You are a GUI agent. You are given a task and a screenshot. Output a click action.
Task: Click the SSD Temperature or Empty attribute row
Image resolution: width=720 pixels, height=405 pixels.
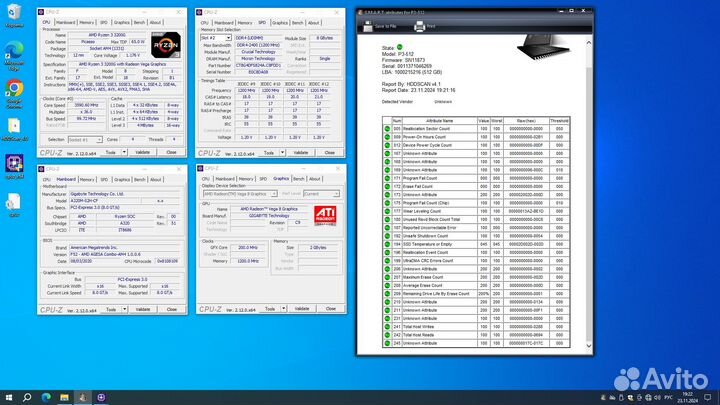[476, 244]
